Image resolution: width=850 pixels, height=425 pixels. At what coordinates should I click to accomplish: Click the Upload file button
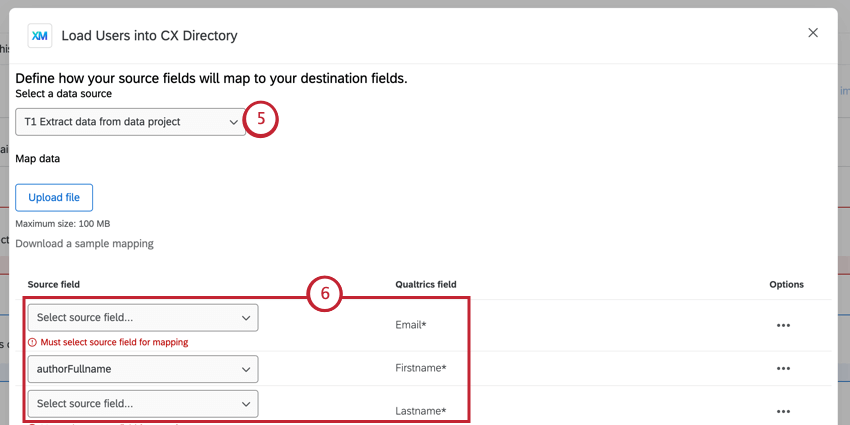[x=54, y=197]
